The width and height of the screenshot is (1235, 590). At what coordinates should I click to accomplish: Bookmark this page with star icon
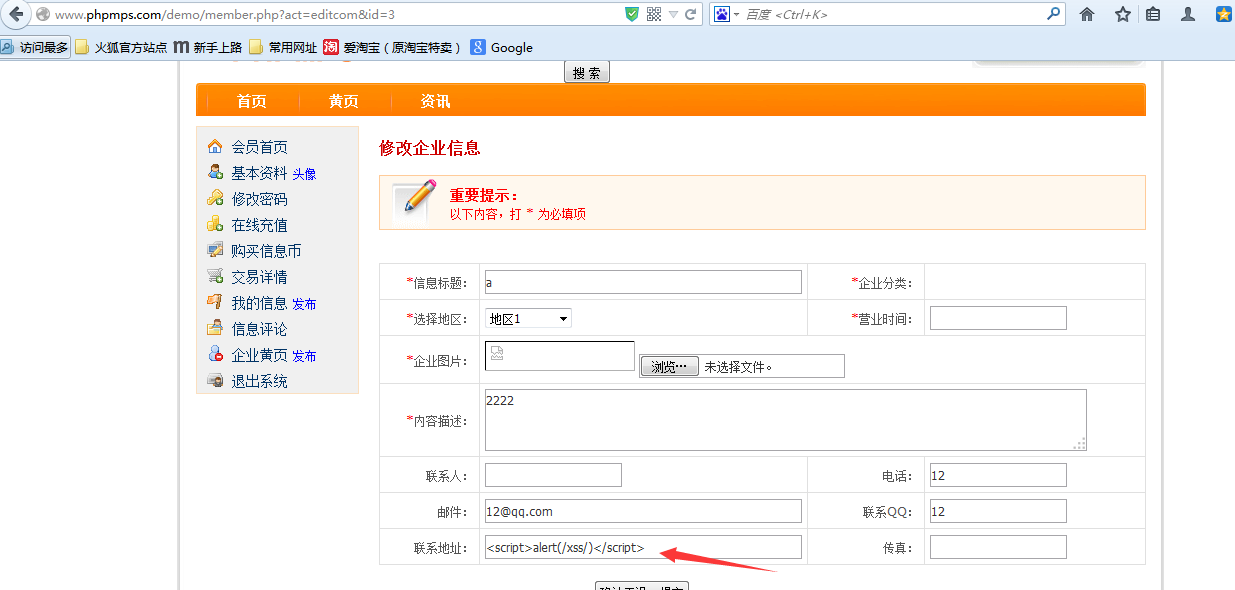[1123, 14]
